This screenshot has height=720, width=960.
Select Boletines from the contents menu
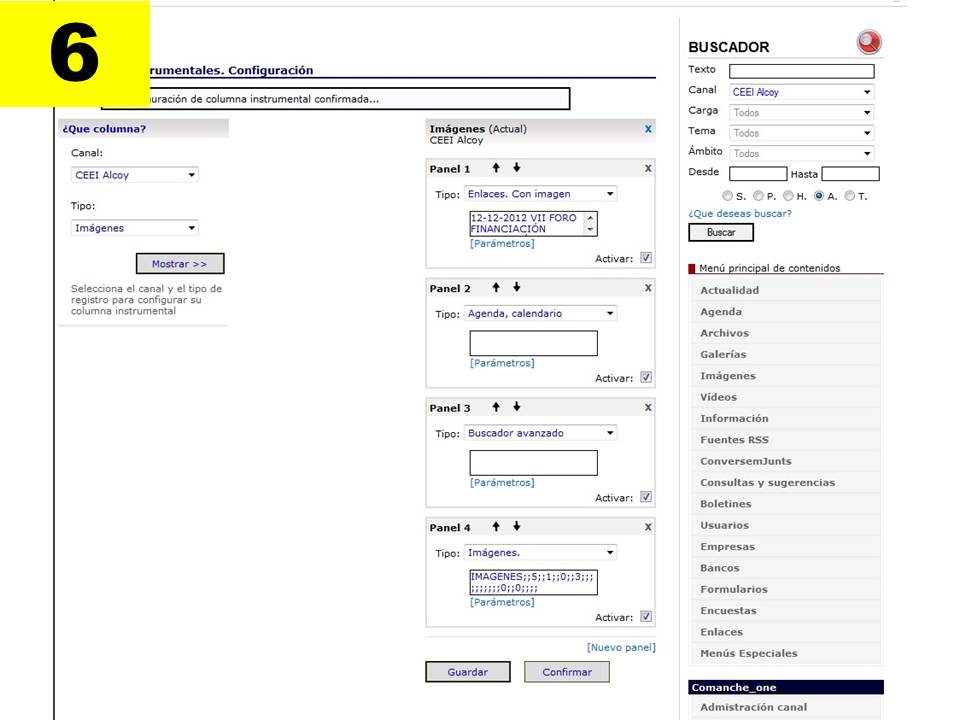click(x=725, y=504)
